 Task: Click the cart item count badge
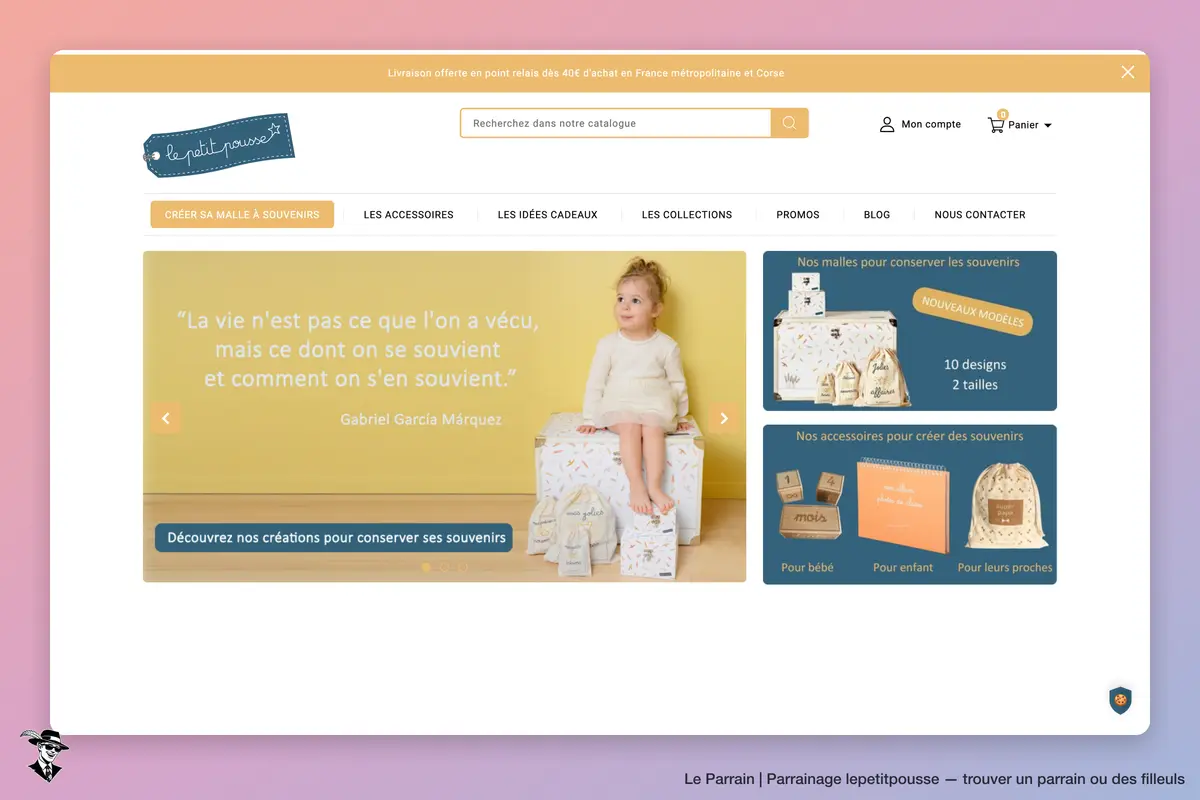tap(1002, 114)
